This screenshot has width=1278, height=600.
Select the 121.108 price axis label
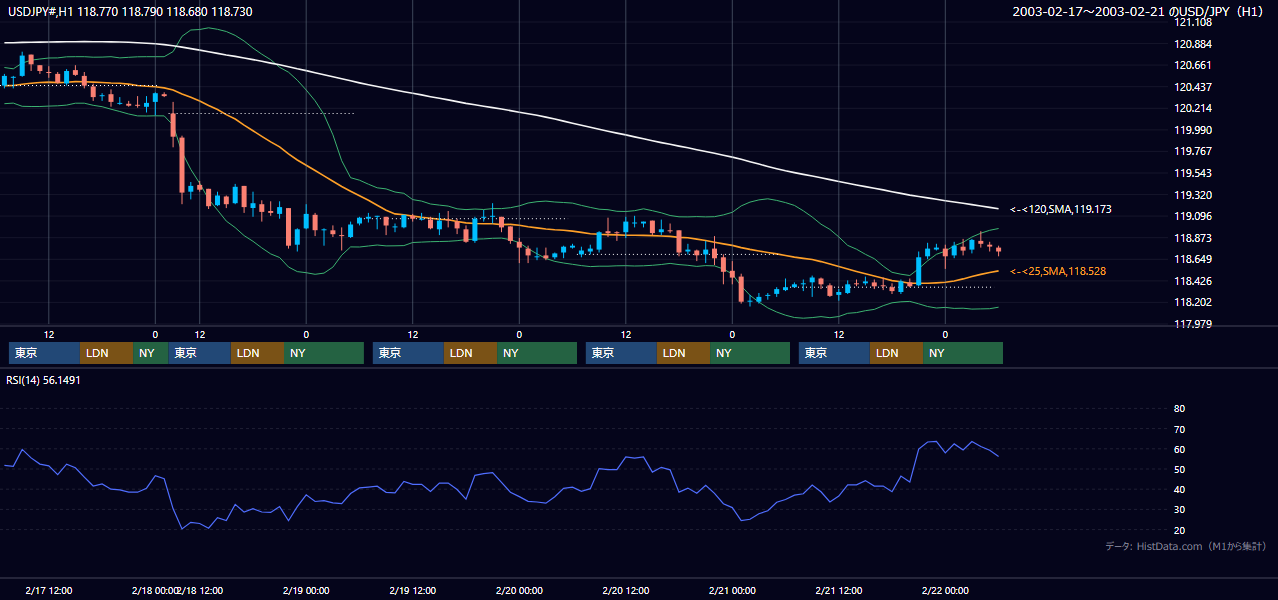pyautogui.click(x=1194, y=22)
